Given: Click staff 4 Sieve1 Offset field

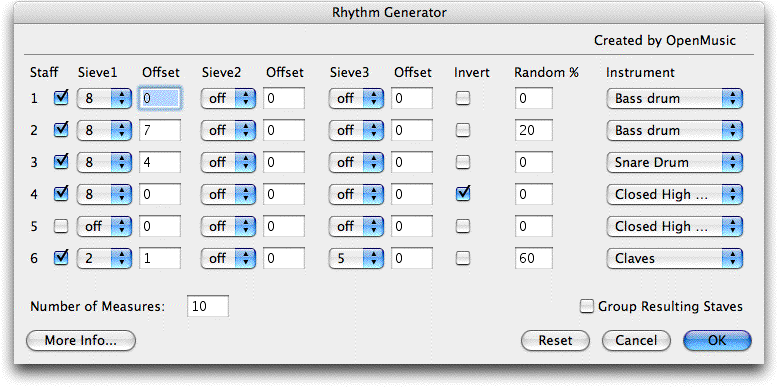Looking at the screenshot, I should [160, 194].
